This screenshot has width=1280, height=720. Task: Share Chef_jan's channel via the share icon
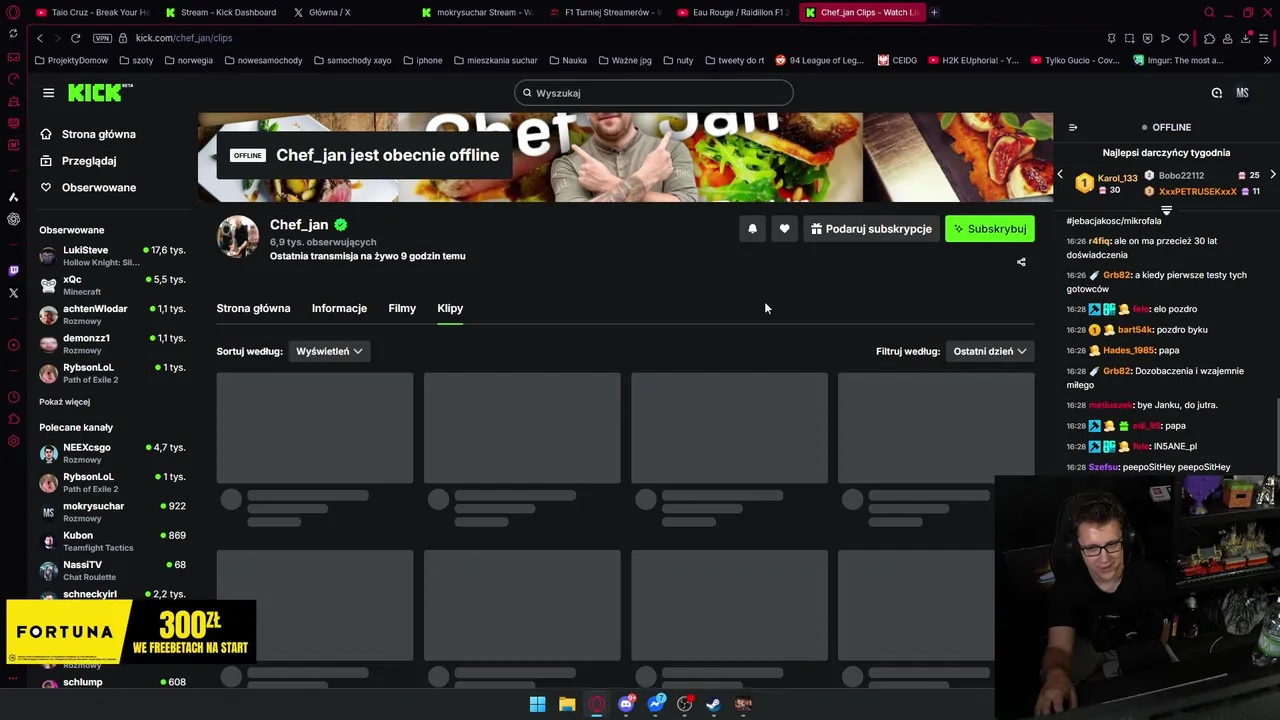pyautogui.click(x=1021, y=262)
